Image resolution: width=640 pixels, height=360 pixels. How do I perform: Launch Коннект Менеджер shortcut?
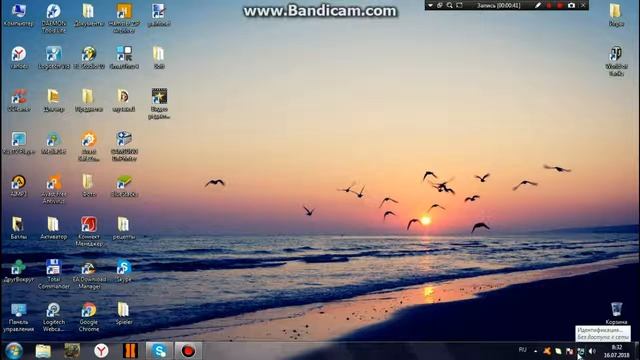coord(89,231)
